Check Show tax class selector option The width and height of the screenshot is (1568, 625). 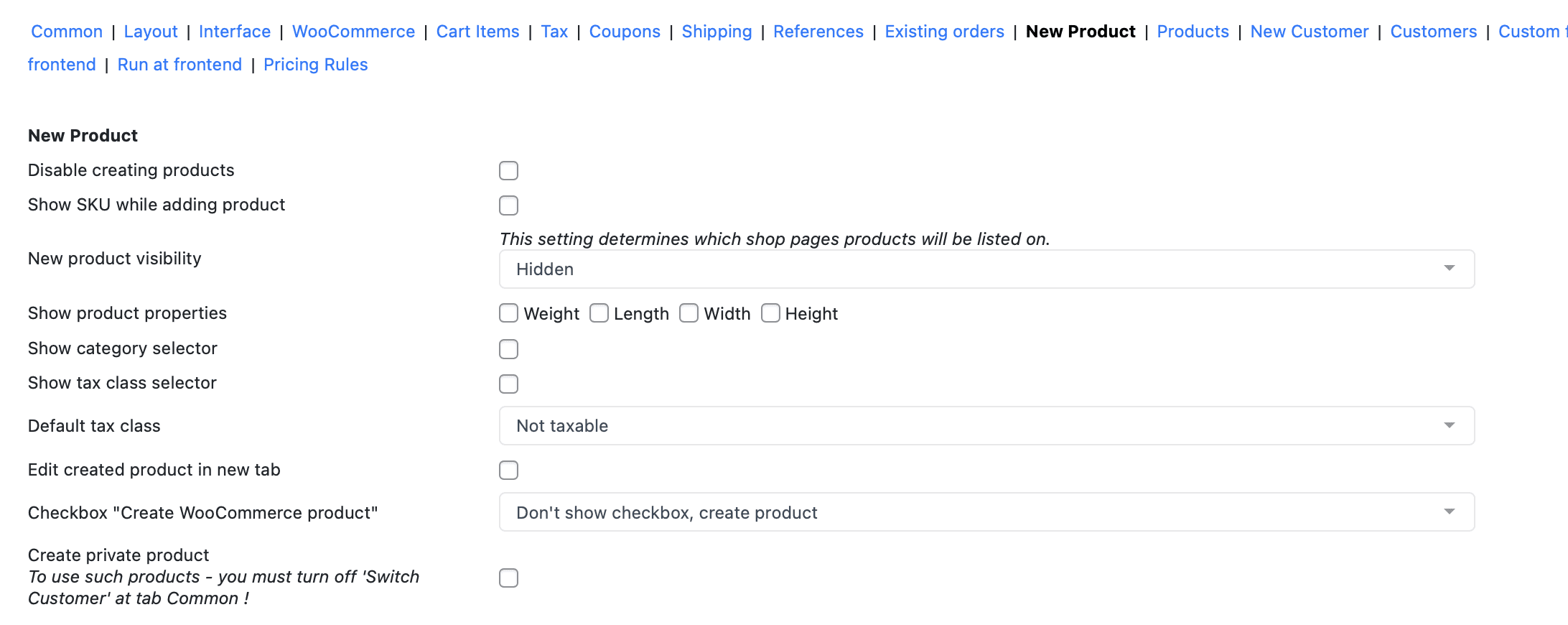508,384
